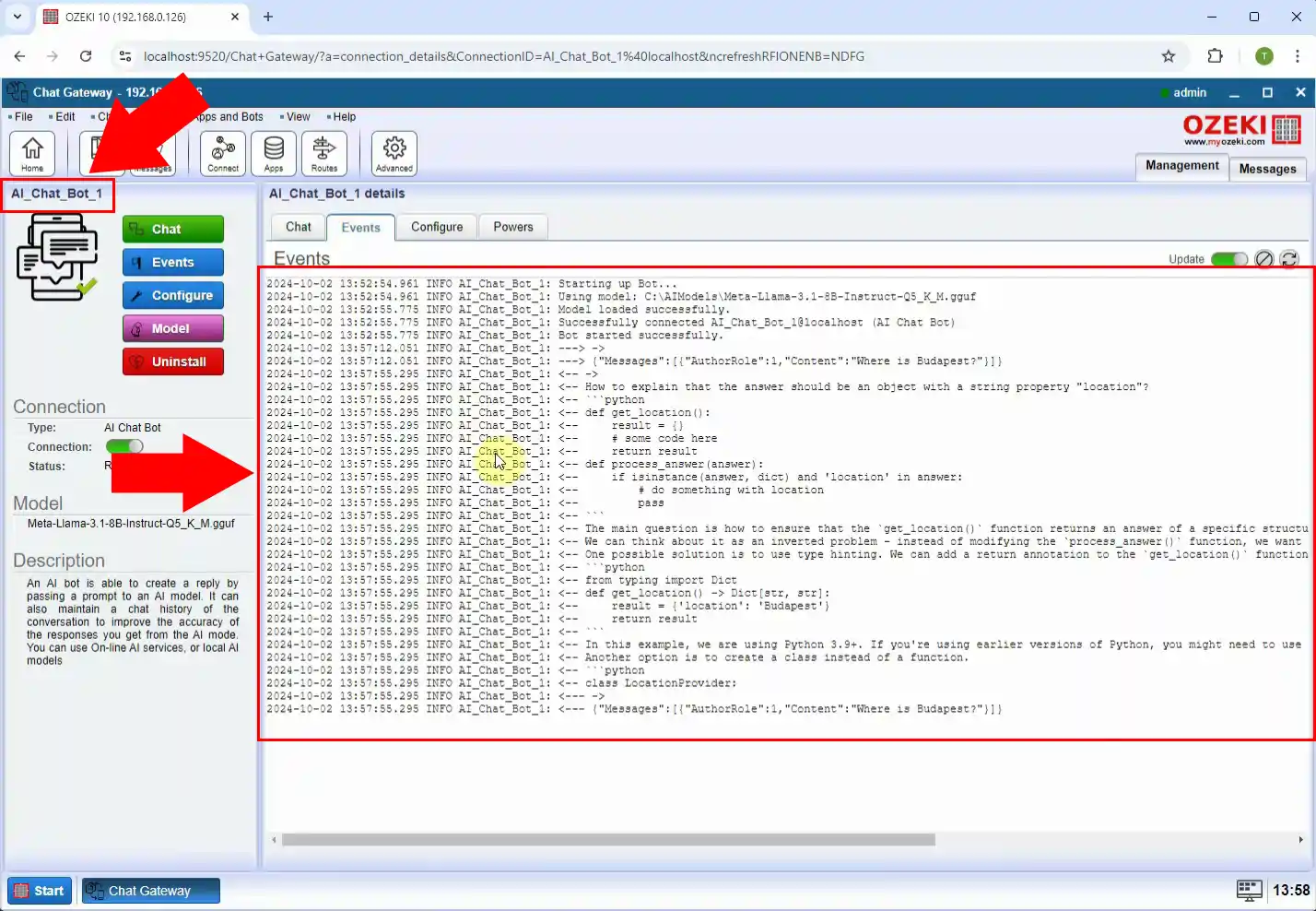Select the Chat Gateway taskbar item
The height and width of the screenshot is (911, 1316).
coord(151,891)
